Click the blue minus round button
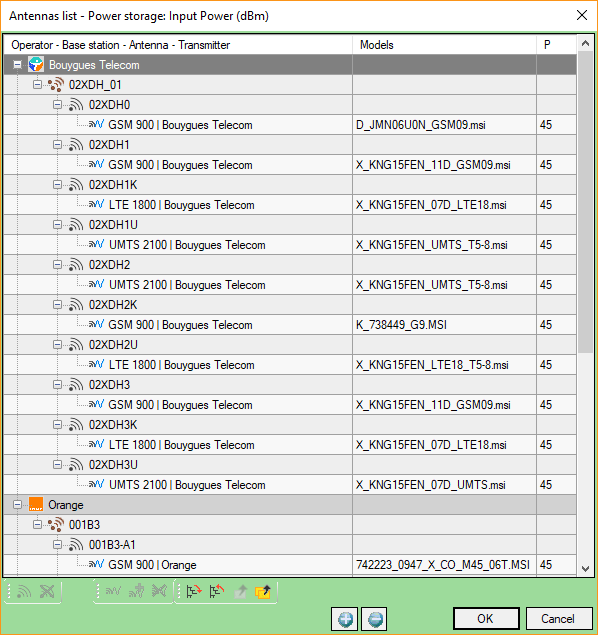598x635 pixels. [x=375, y=619]
